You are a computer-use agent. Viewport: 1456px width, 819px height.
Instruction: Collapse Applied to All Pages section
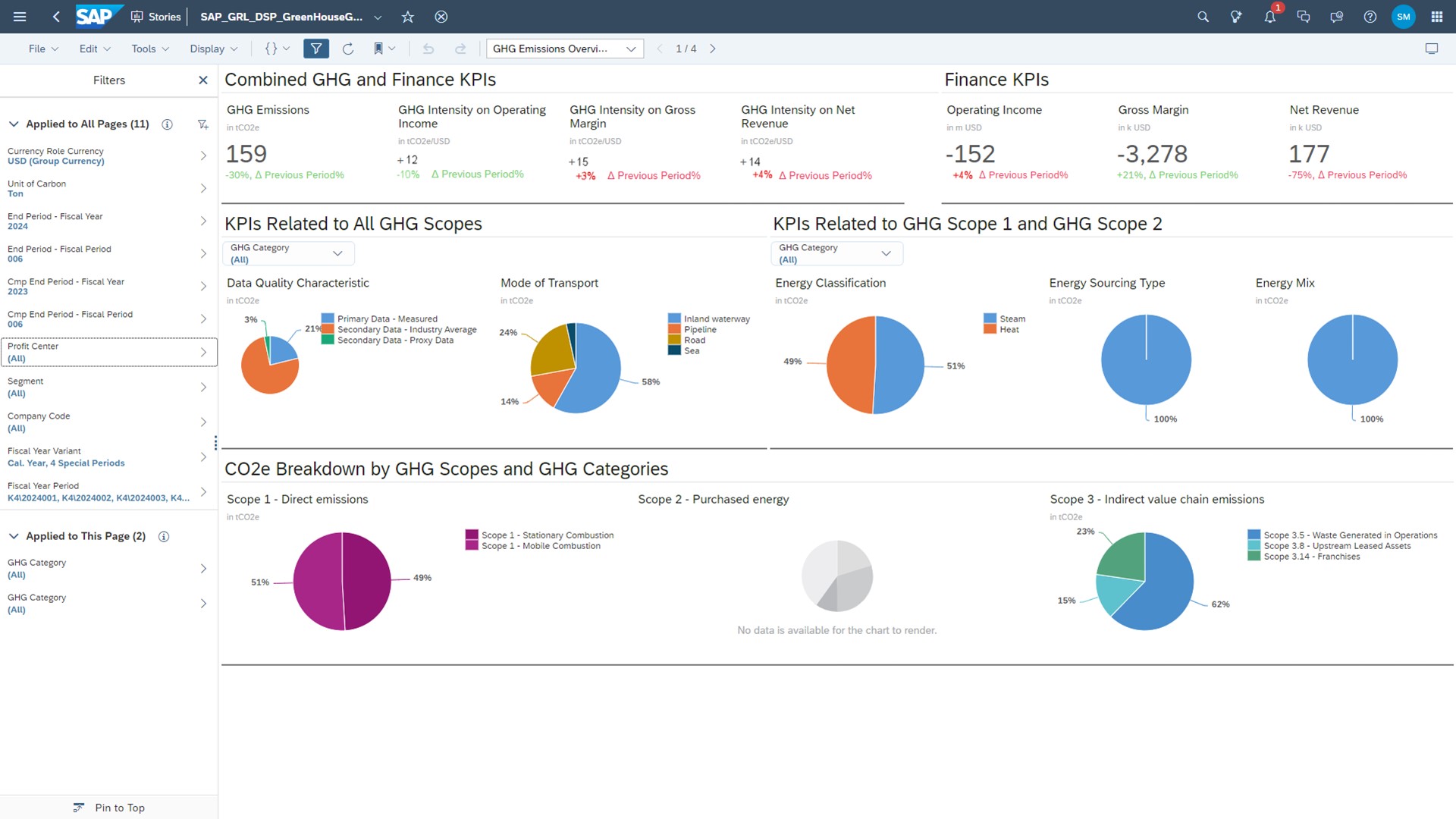tap(14, 124)
